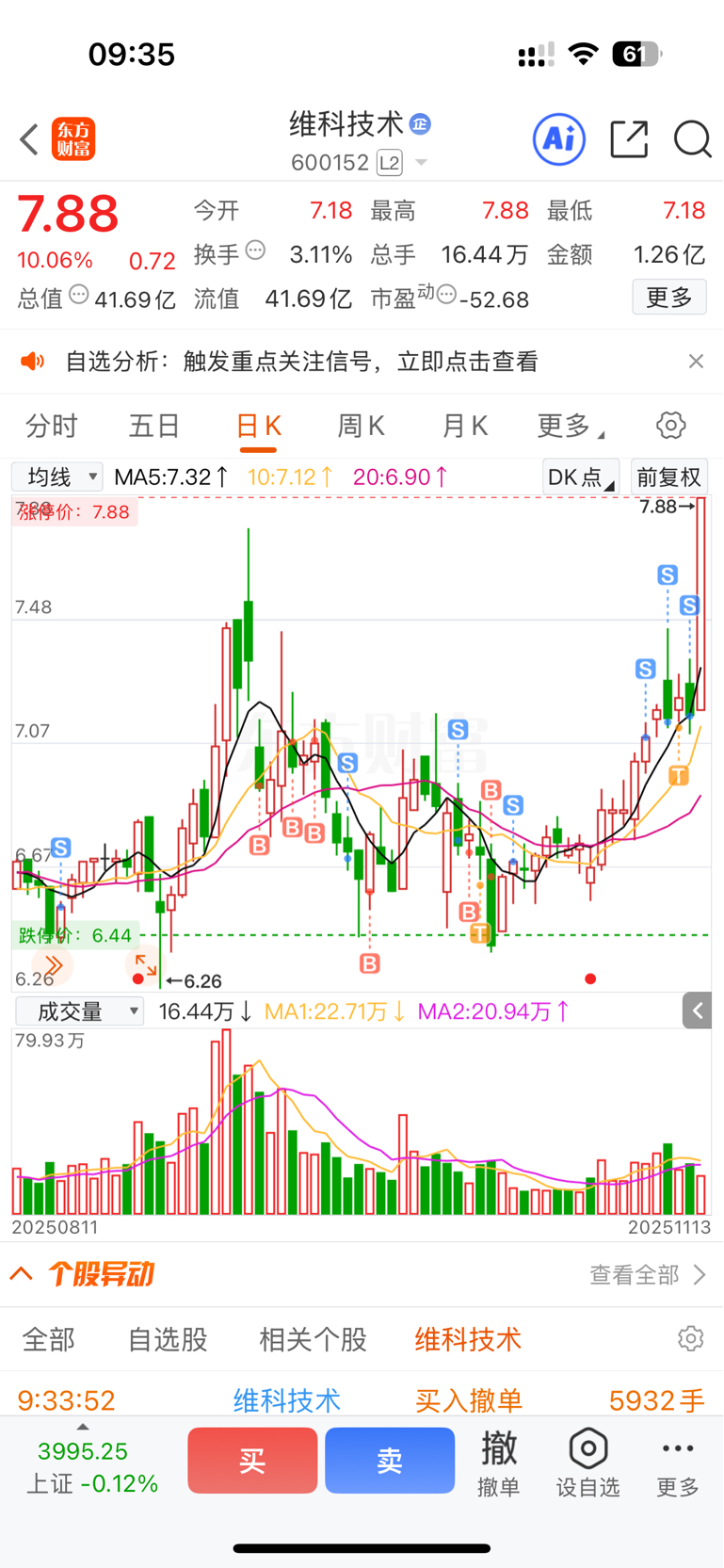The image size is (724, 1568).
Task: Open the search magnifier icon
Action: (x=692, y=139)
